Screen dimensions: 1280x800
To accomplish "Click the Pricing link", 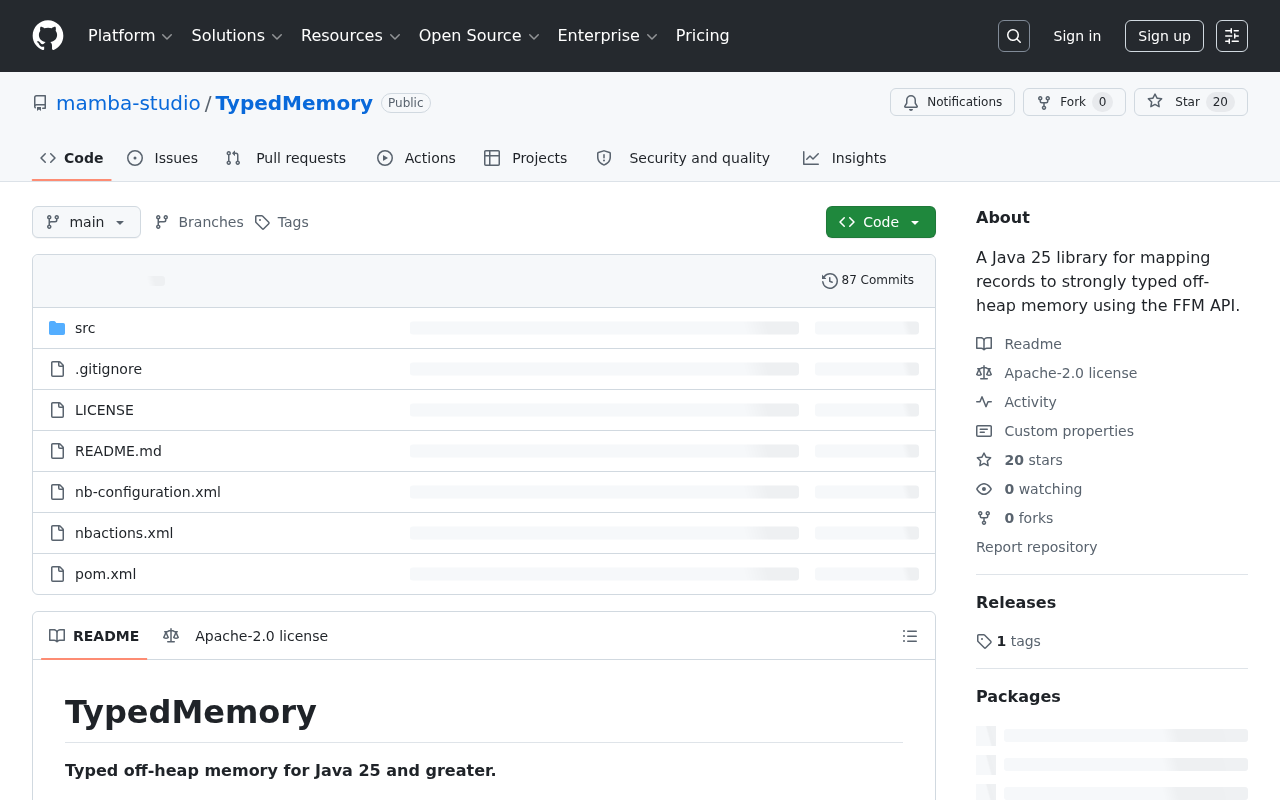I will pyautogui.click(x=702, y=36).
